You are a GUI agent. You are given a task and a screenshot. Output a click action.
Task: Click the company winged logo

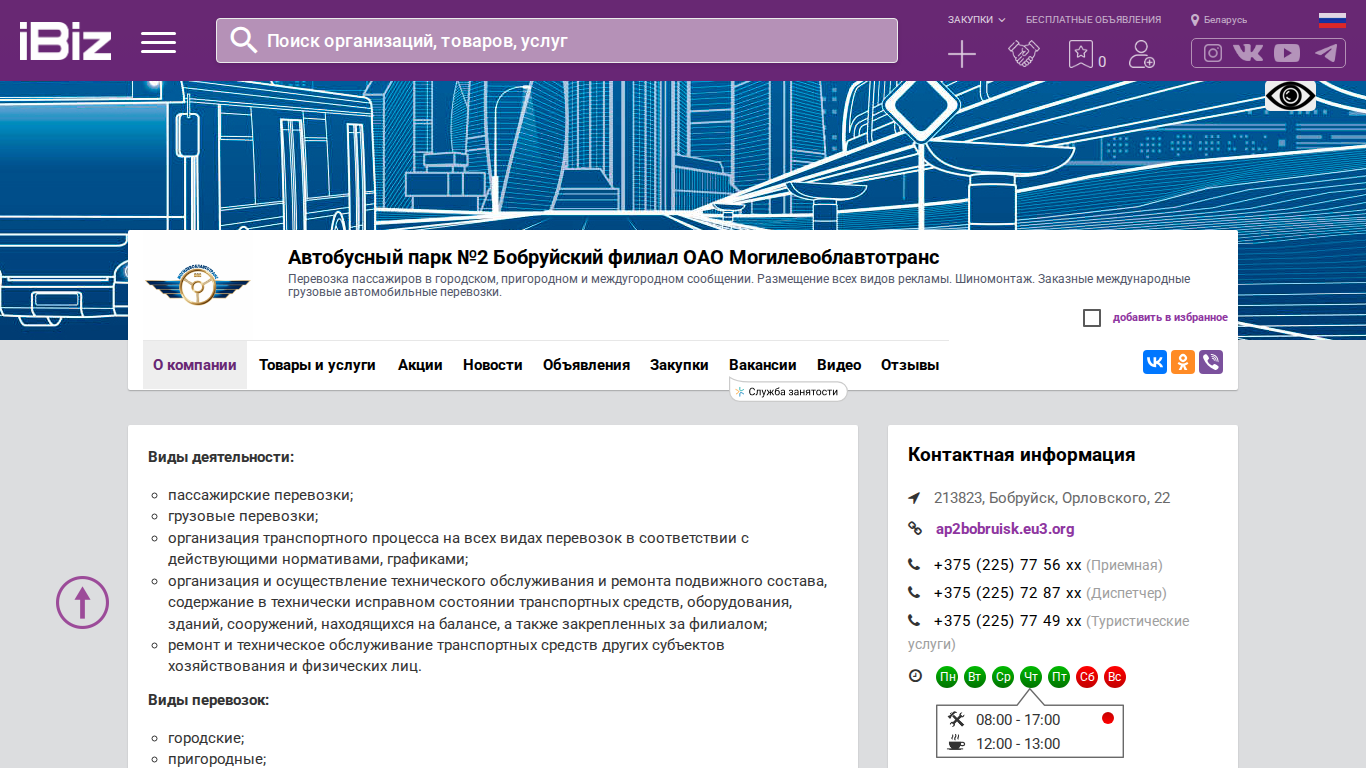198,286
